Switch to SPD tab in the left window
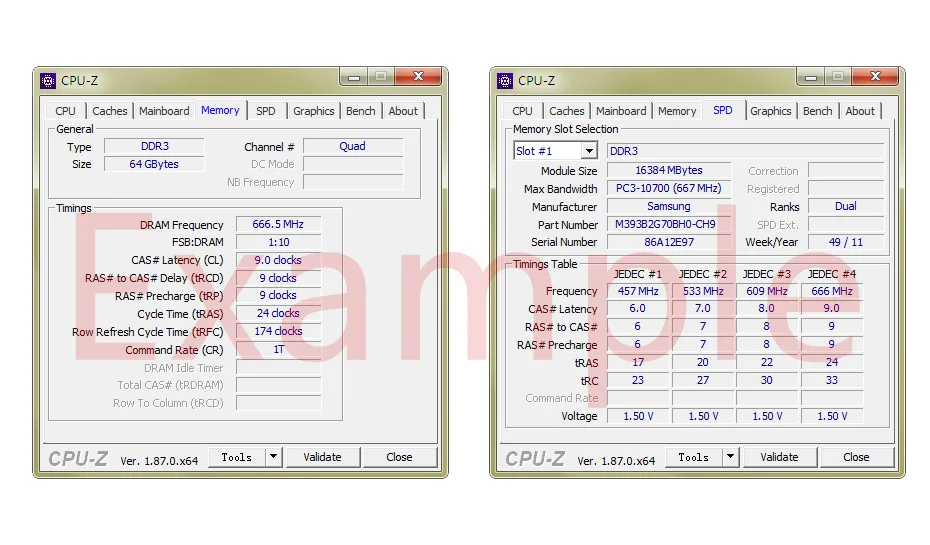The image size is (930, 545). 266,111
